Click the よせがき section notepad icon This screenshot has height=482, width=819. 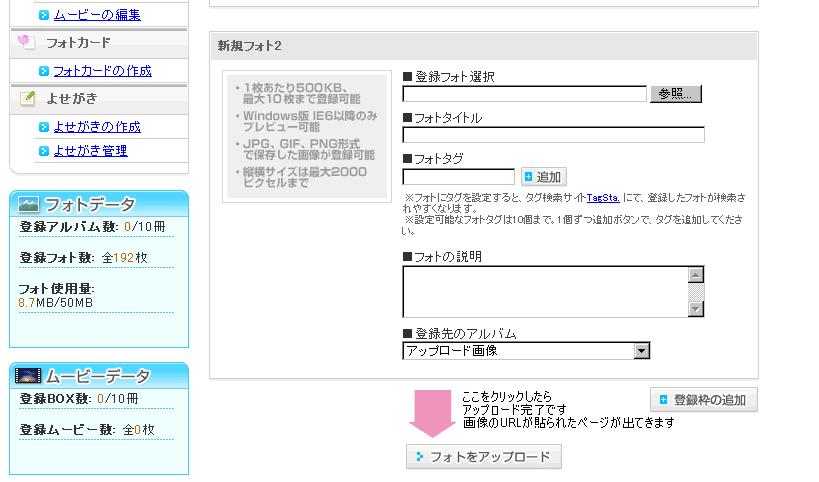click(x=27, y=98)
